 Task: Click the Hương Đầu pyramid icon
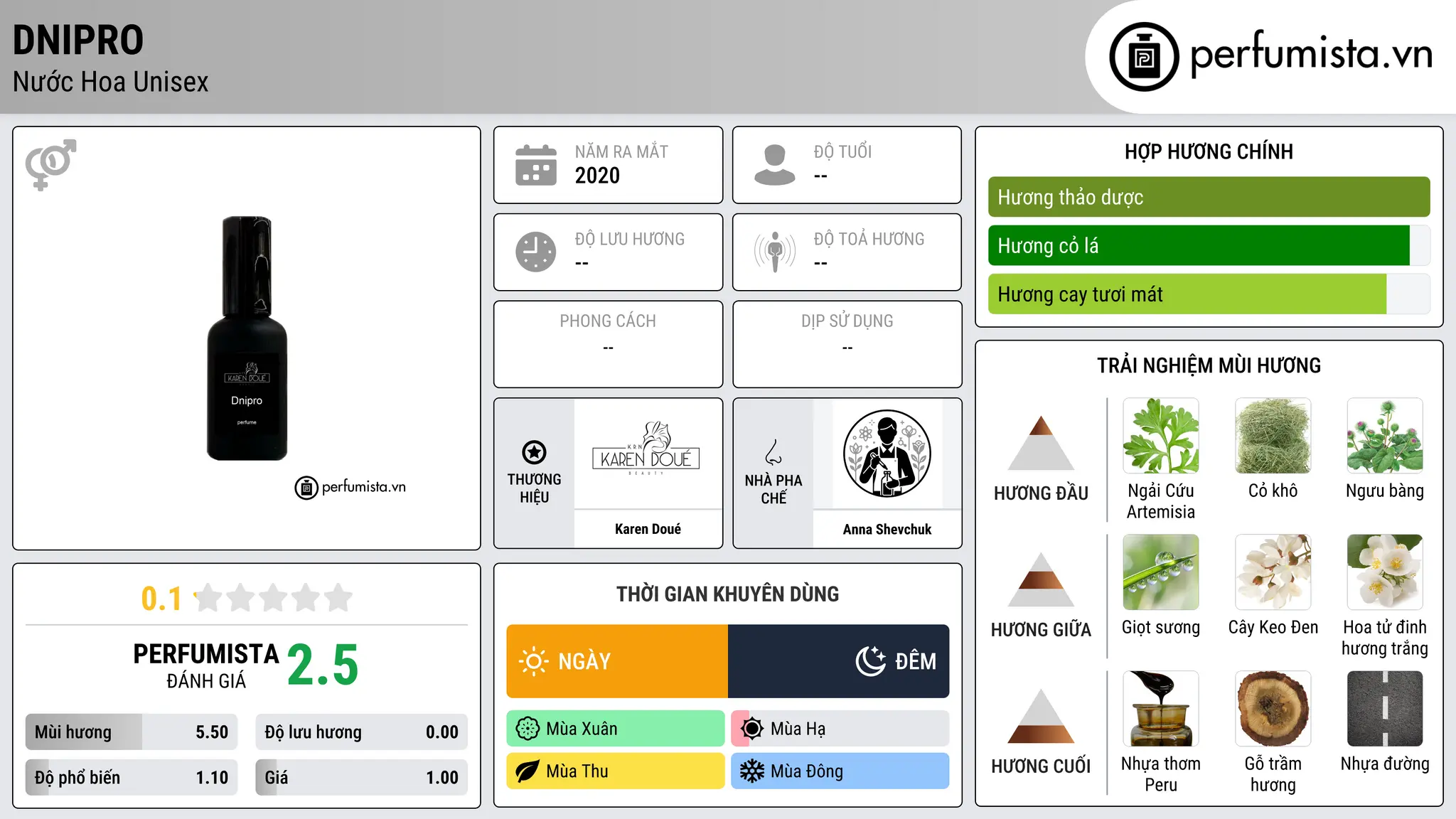1041,443
